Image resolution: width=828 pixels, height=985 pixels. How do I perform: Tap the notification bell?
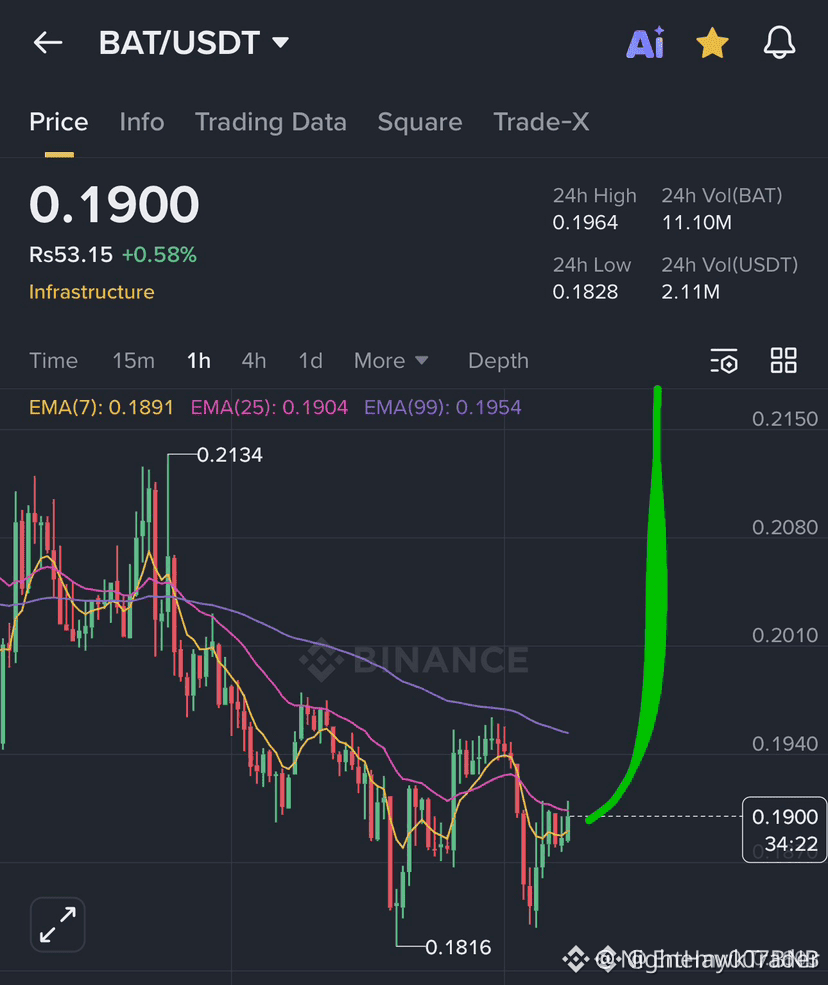tap(779, 43)
